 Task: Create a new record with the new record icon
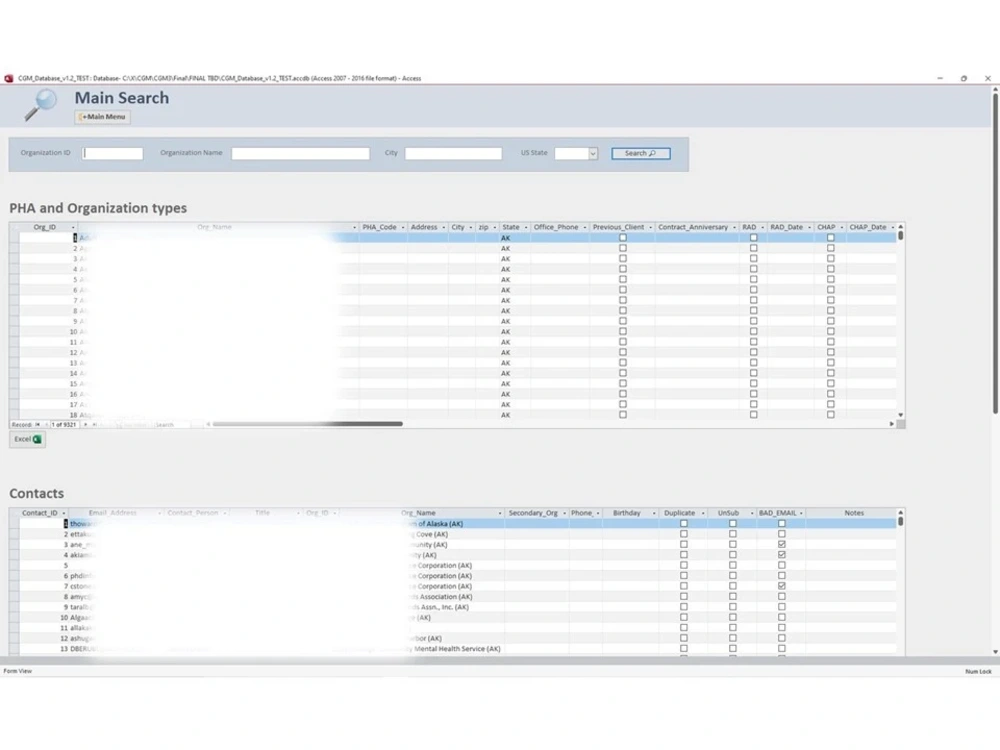[102, 424]
